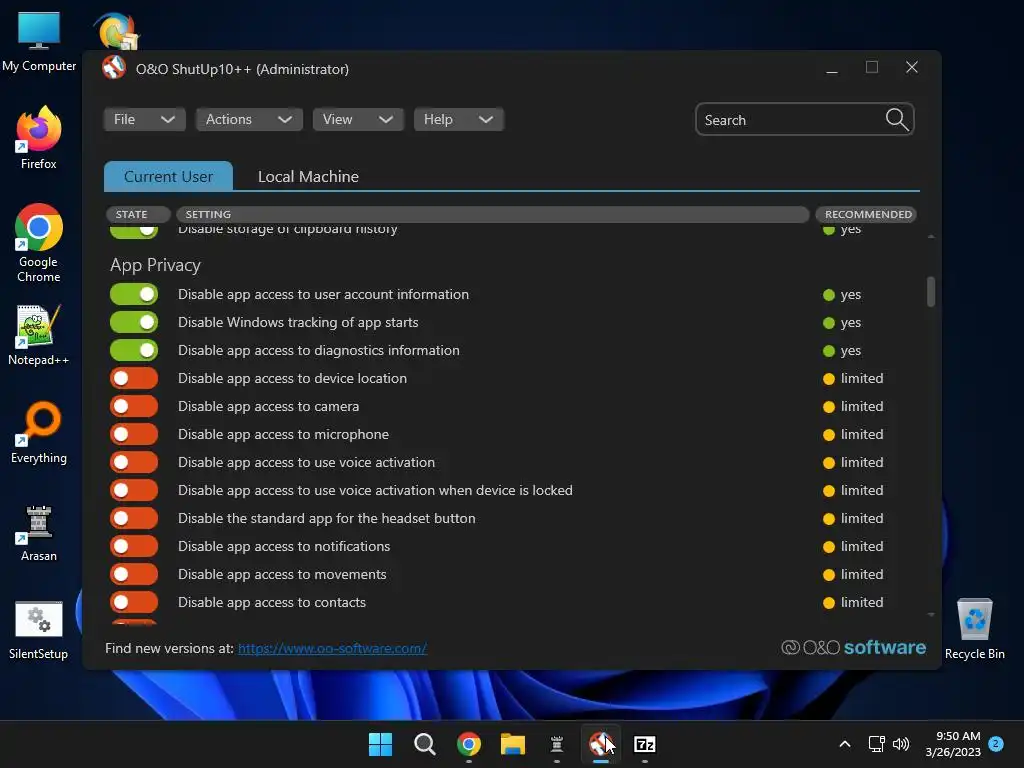Open the File dropdown menu
The height and width of the screenshot is (768, 1024).
coord(144,120)
